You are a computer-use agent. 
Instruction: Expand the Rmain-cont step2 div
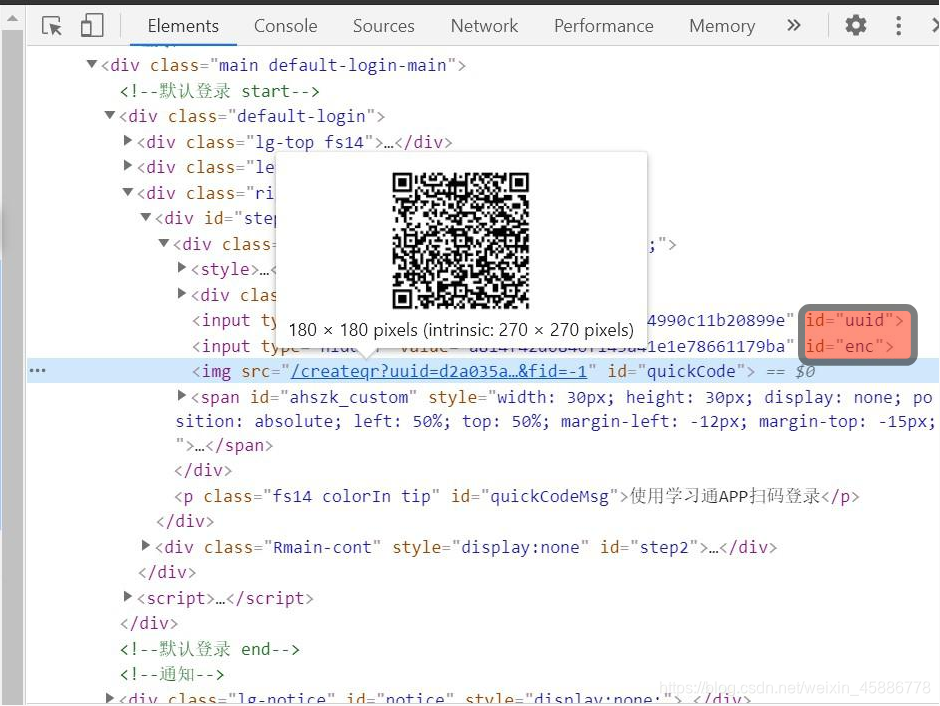click(x=145, y=545)
